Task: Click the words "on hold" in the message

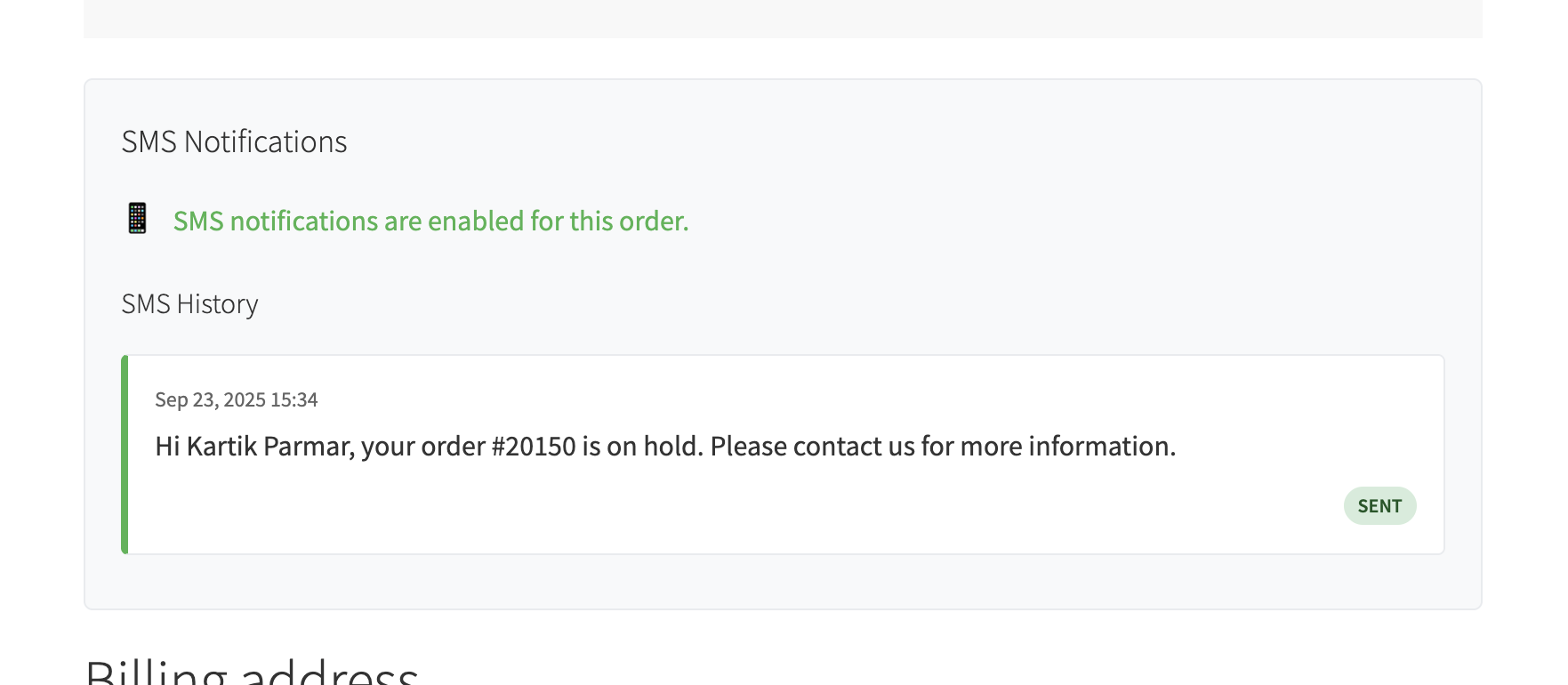Action: (651, 447)
